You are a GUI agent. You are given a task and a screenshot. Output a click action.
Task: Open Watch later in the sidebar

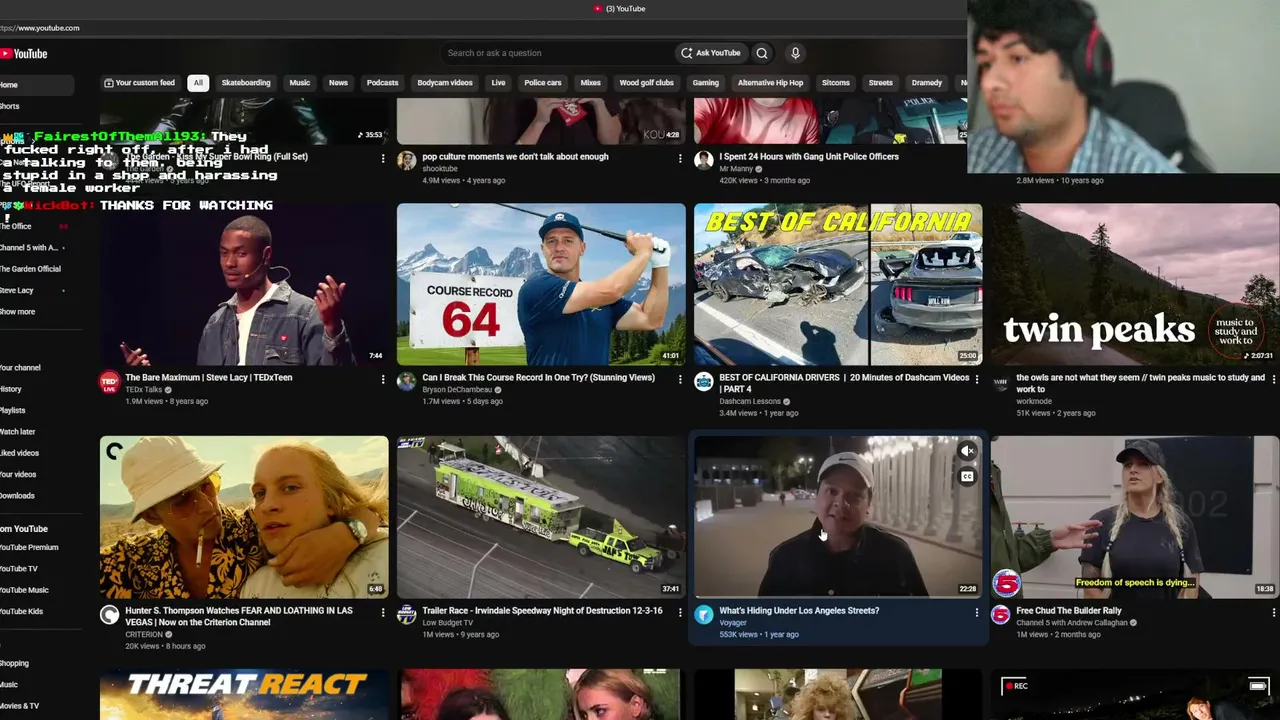20,432
